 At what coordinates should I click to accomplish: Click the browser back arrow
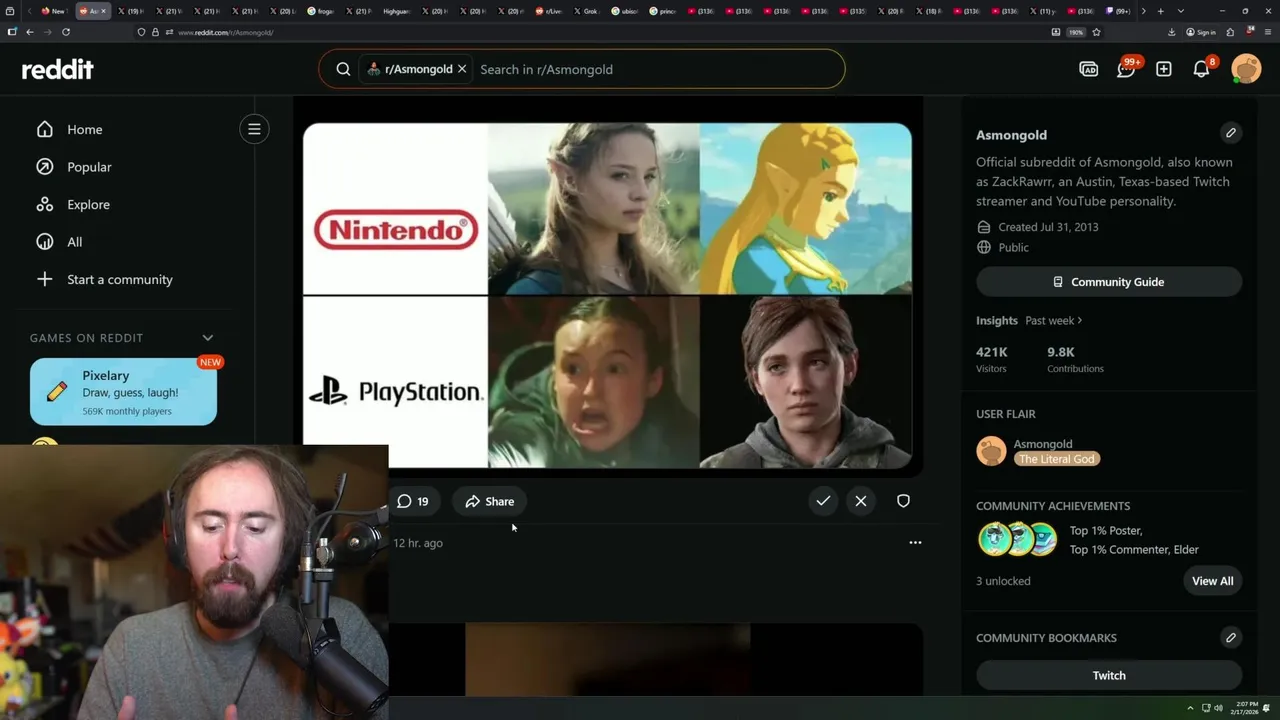pos(30,32)
